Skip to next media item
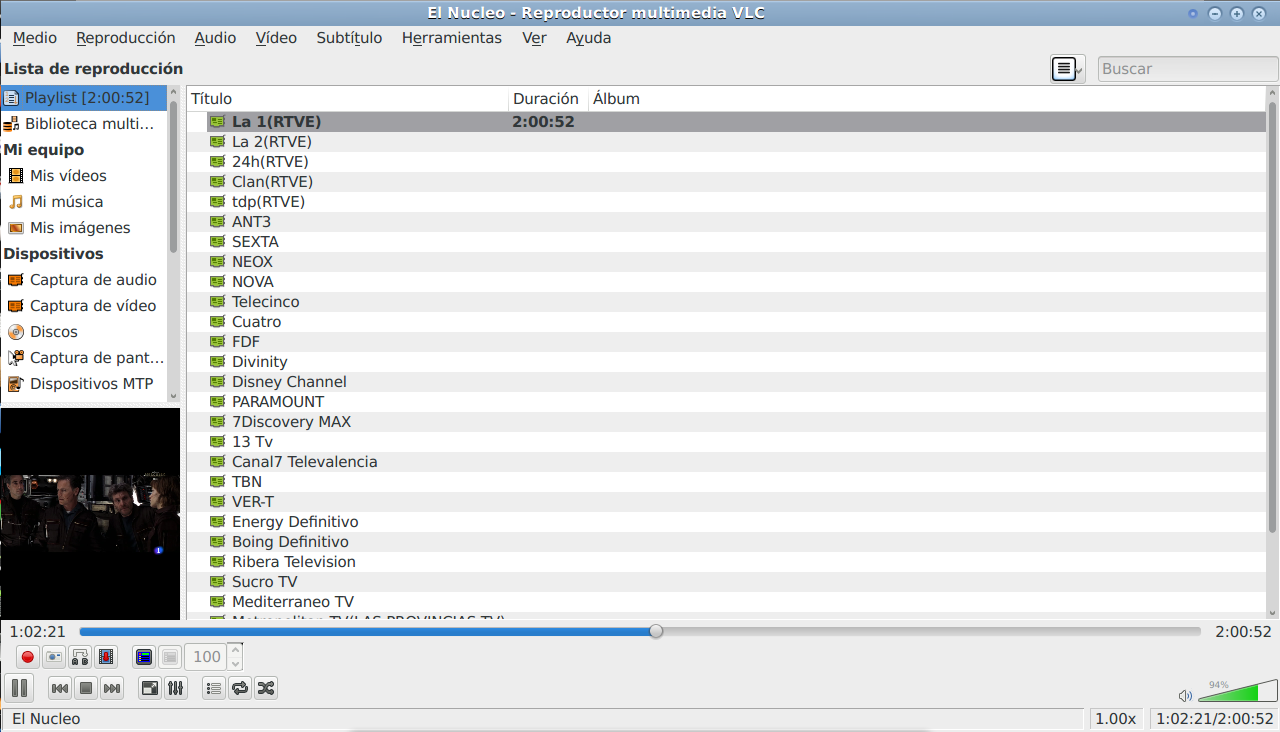Image resolution: width=1280 pixels, height=732 pixels. (x=112, y=688)
